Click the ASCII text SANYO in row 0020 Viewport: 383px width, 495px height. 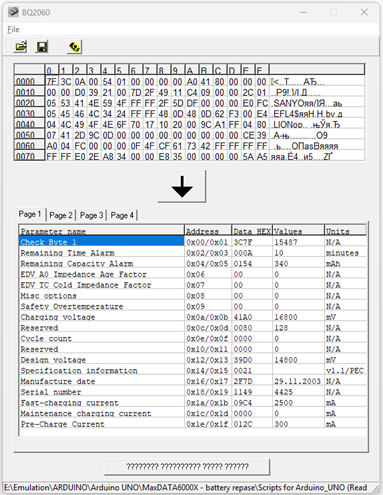[290, 103]
